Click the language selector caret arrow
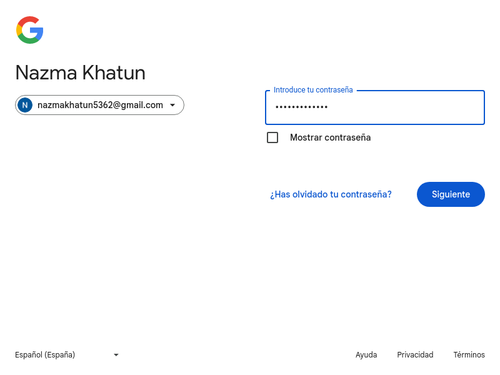 [116, 355]
